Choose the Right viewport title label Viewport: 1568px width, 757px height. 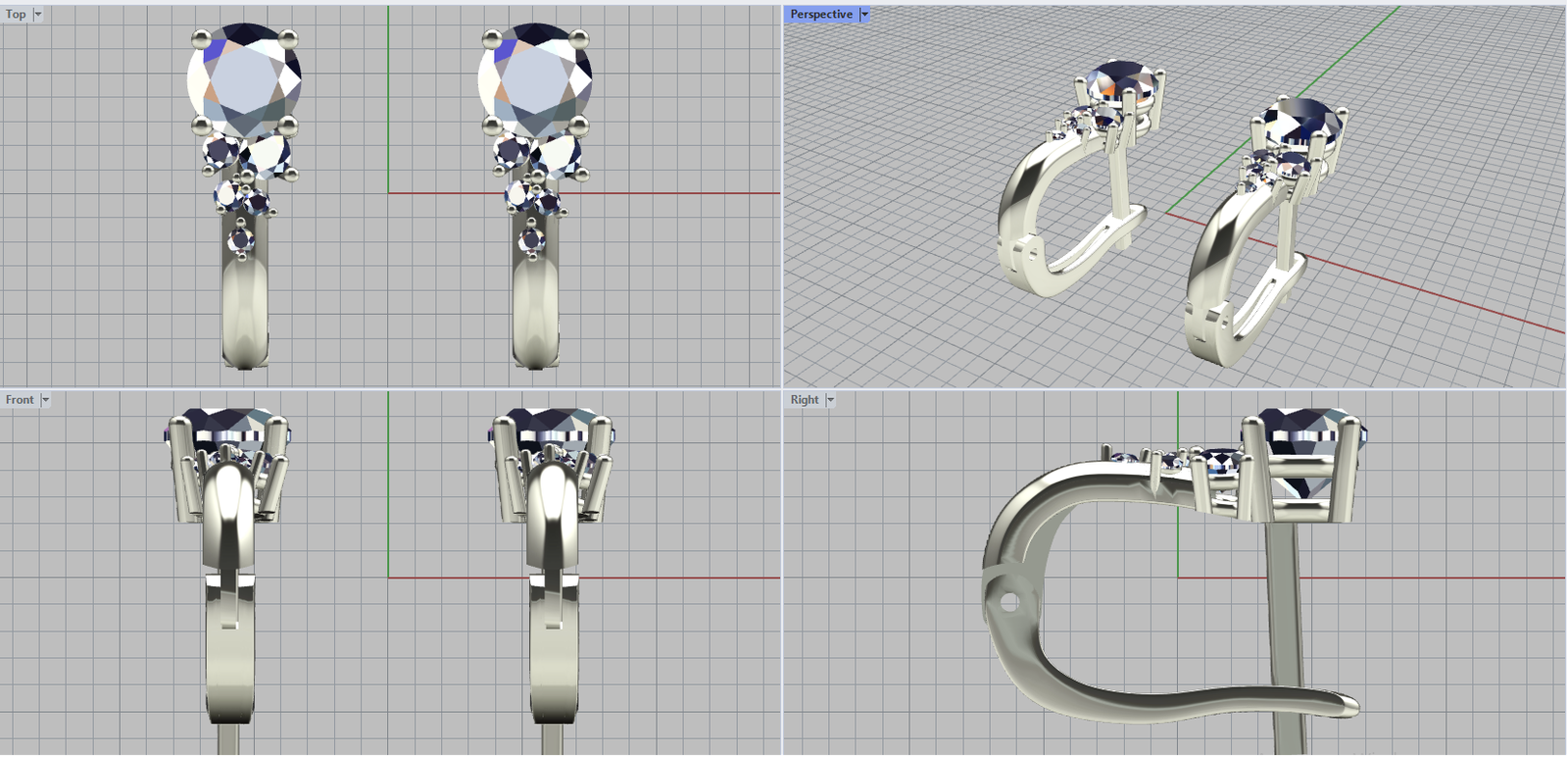805,400
